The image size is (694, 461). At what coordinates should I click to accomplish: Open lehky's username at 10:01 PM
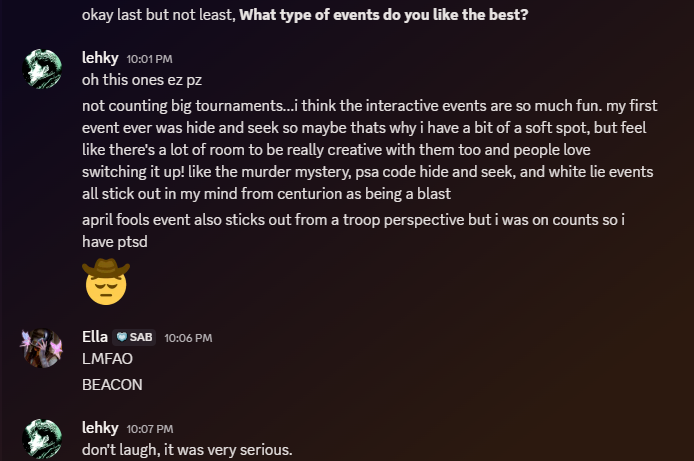pos(100,58)
